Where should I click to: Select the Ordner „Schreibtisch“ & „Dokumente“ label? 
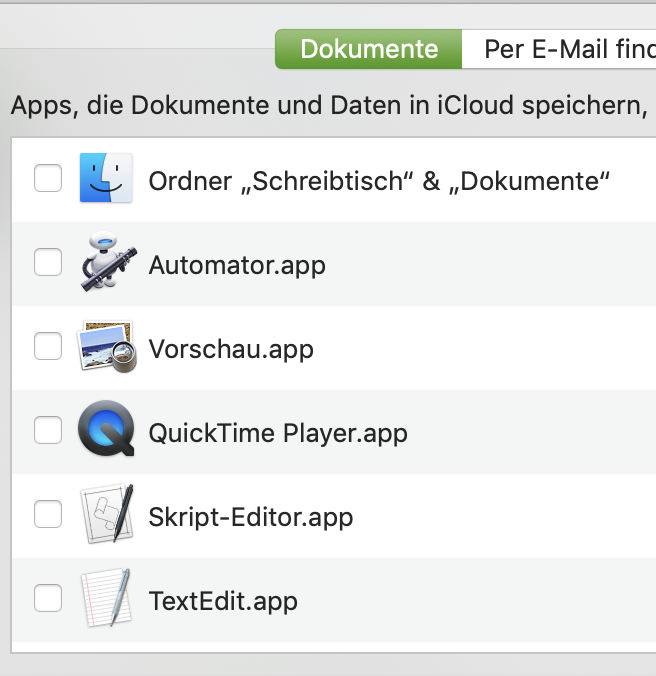tap(379, 181)
